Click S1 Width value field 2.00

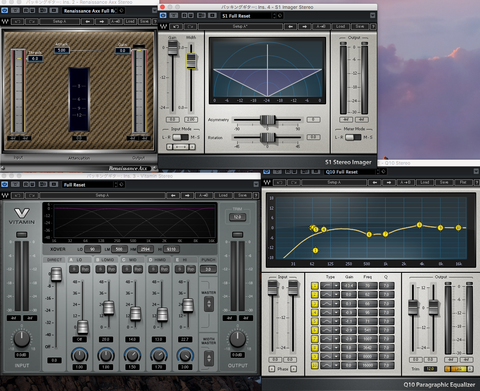(191, 119)
